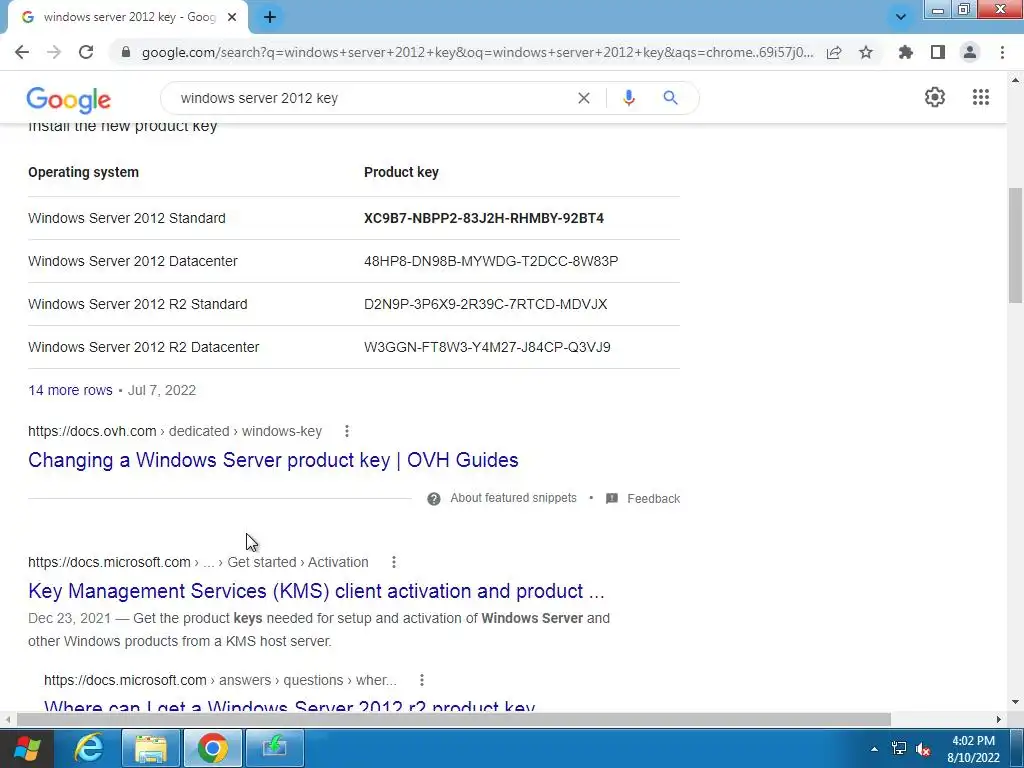Show hidden system tray icons
The width and height of the screenshot is (1024, 768).
pyautogui.click(x=874, y=749)
